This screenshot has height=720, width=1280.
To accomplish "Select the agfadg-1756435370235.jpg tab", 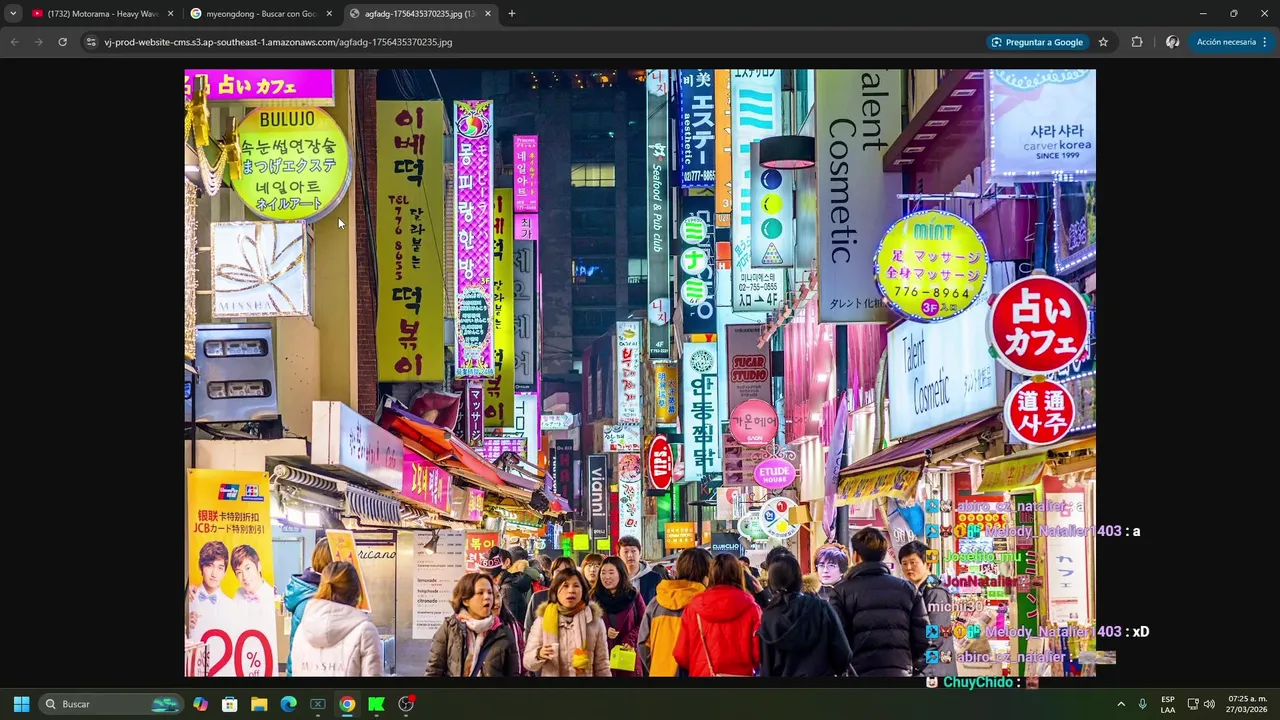I will [420, 14].
